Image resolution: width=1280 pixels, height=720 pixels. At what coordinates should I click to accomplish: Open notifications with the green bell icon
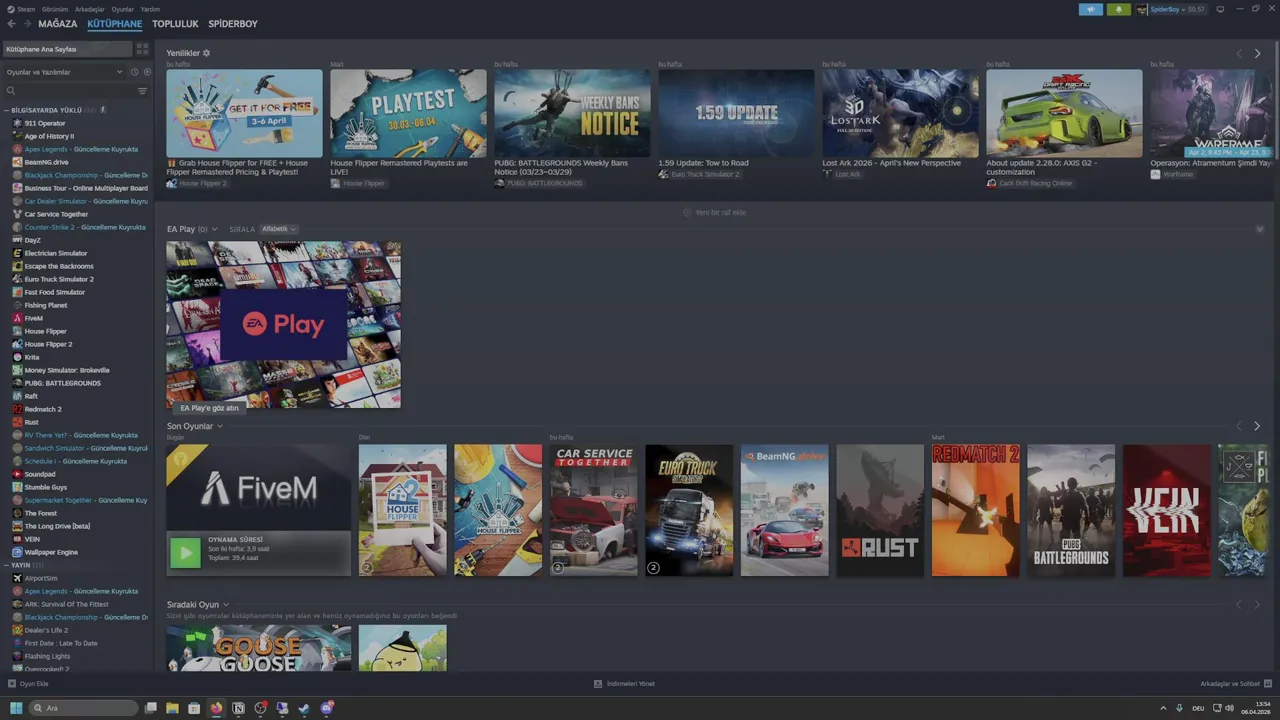tap(1118, 9)
